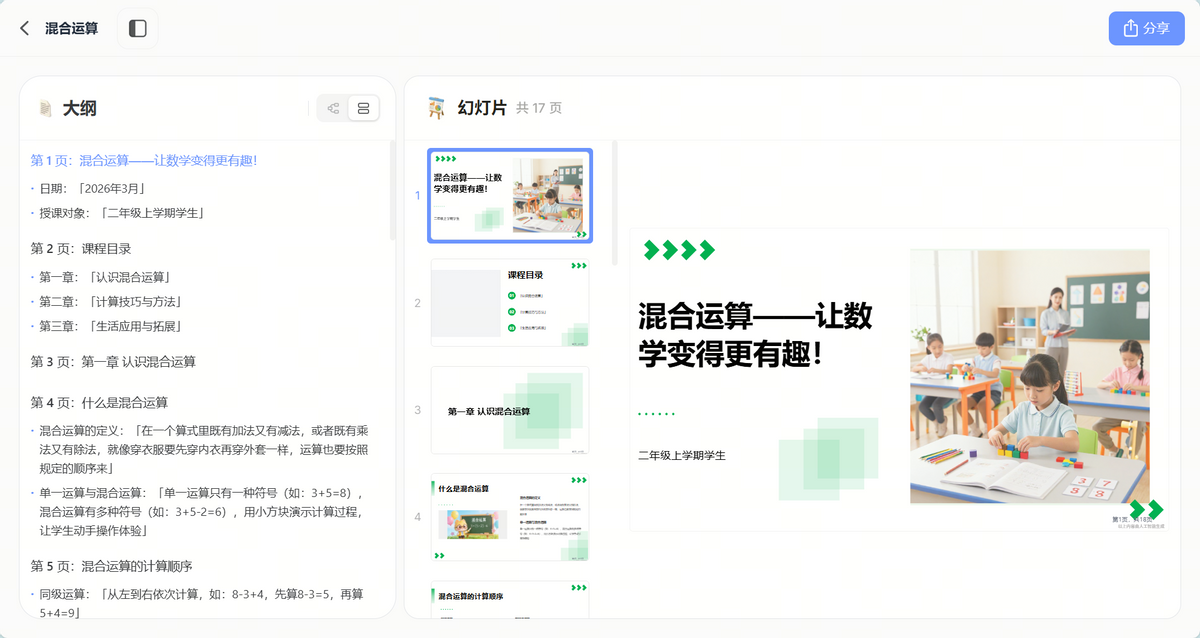
Task: Open slide 3 第一章 认识混合运算 thumbnail
Action: tap(510, 410)
